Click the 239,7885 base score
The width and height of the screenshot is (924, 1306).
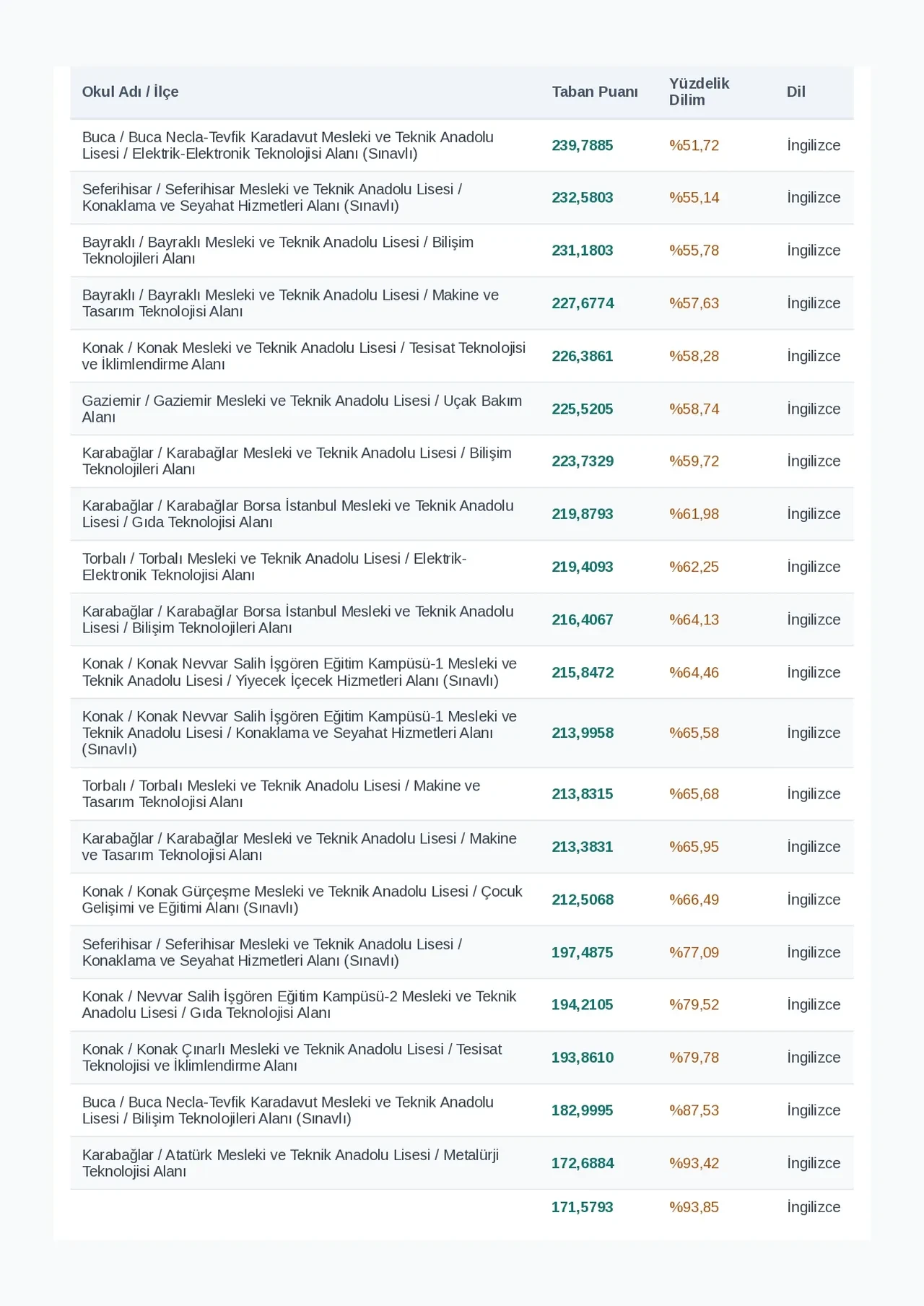coord(582,145)
